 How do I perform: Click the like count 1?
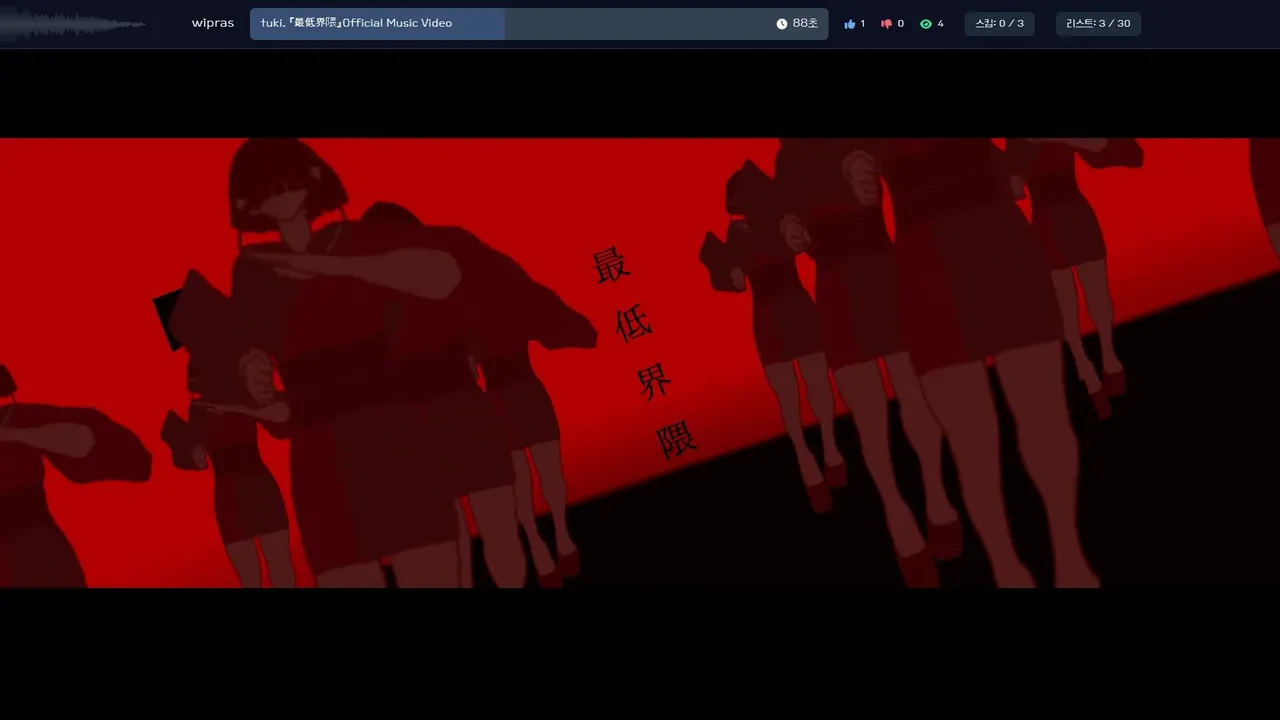click(863, 24)
